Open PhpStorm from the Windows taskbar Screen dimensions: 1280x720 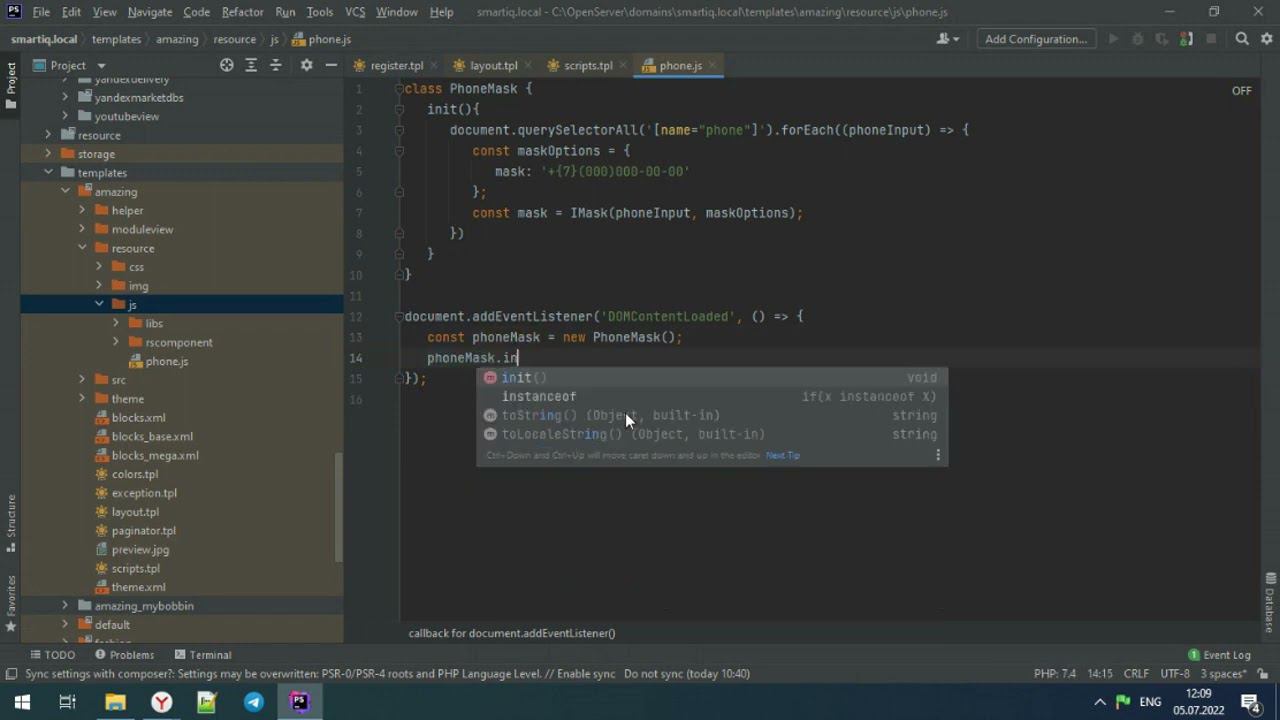[299, 702]
